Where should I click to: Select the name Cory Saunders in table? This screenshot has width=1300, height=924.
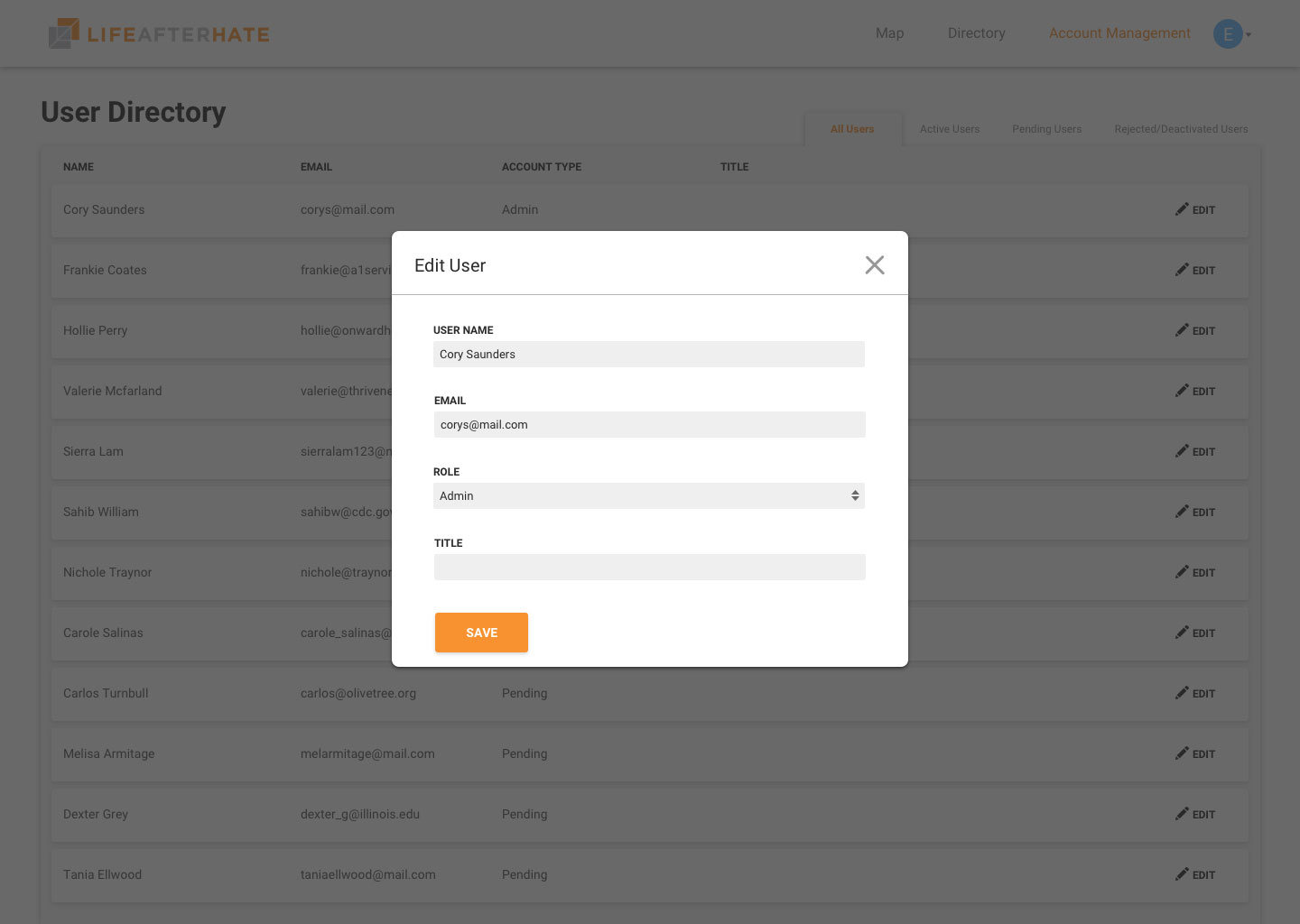coord(104,209)
